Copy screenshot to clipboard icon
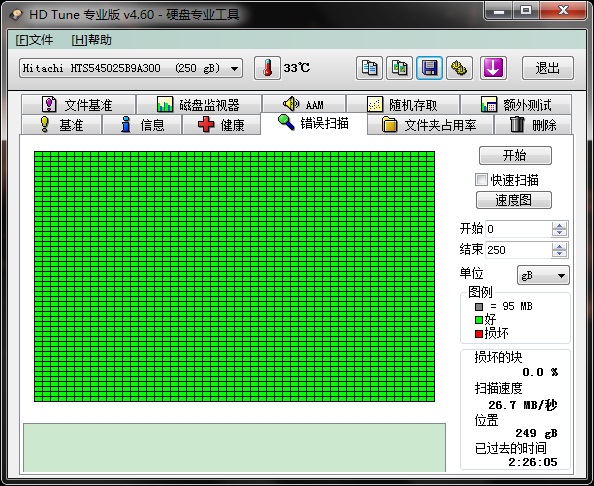The image size is (594, 486). (x=399, y=68)
